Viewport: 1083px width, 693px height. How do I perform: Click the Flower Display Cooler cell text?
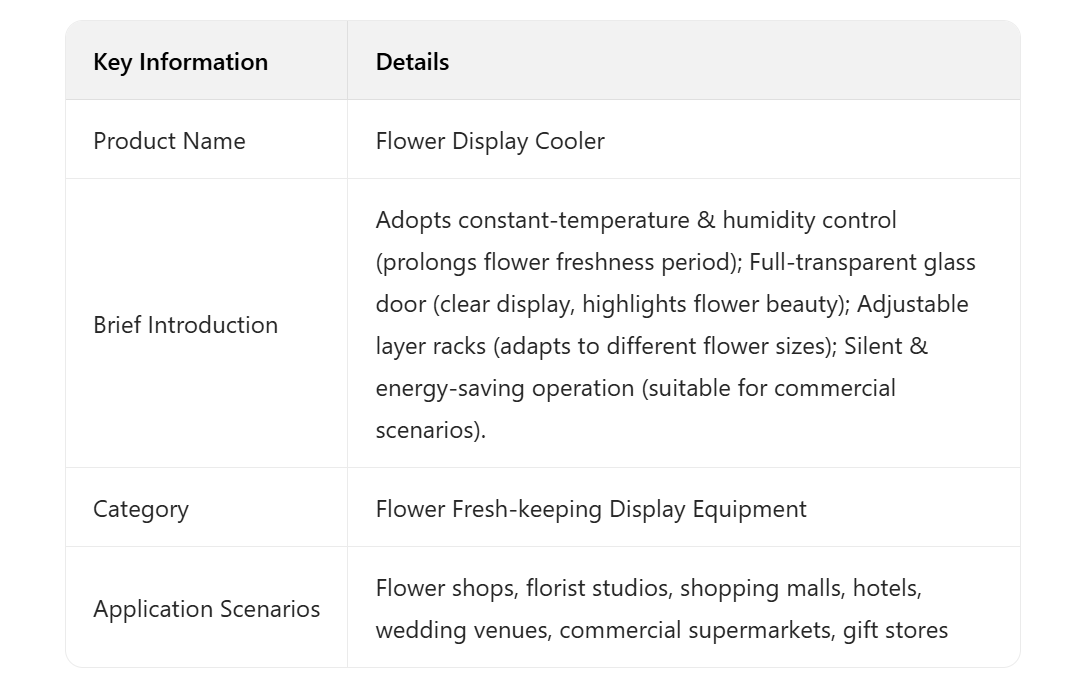tap(490, 141)
